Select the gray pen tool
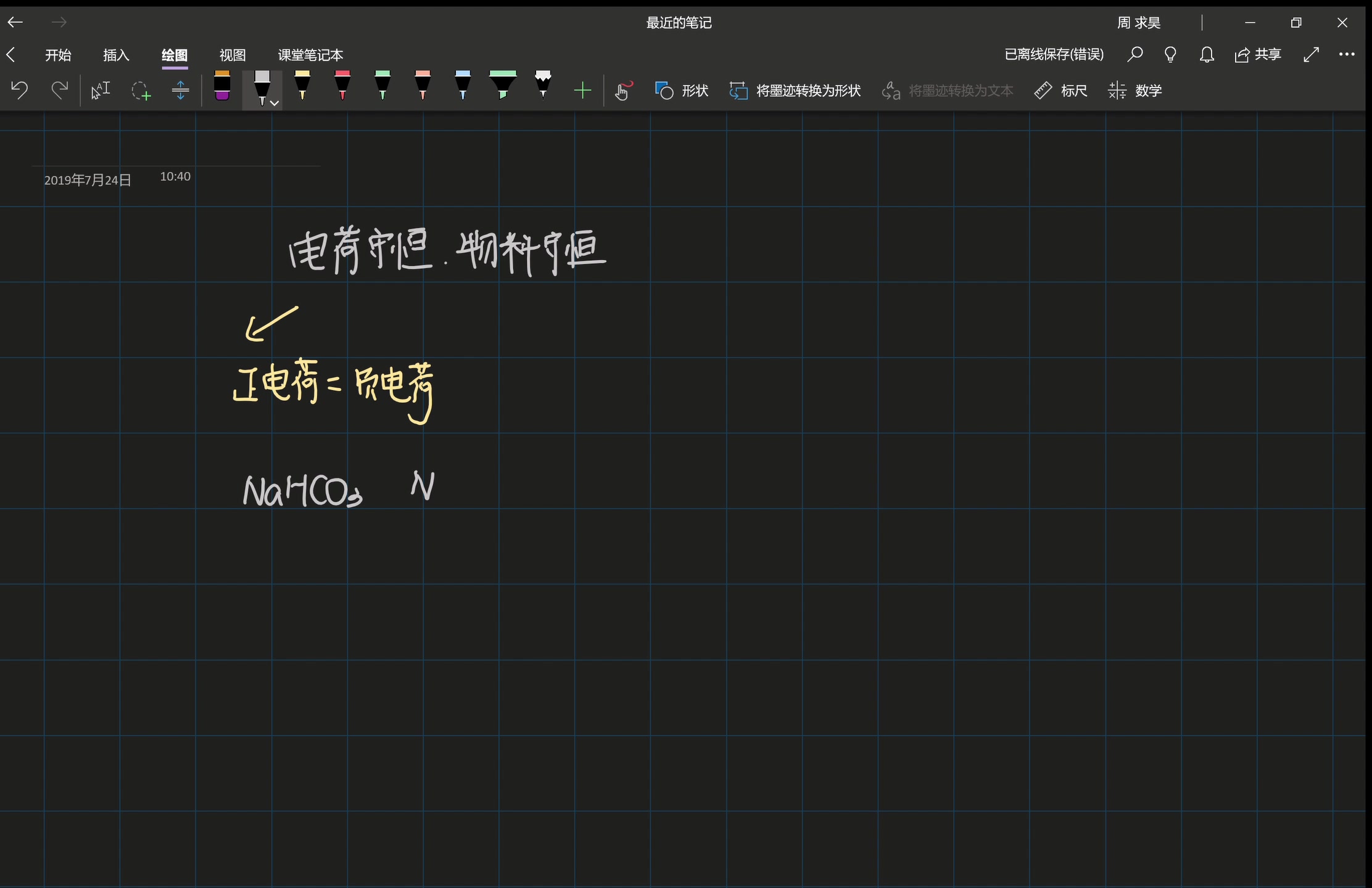Viewport: 1372px width, 888px height. pyautogui.click(x=262, y=88)
